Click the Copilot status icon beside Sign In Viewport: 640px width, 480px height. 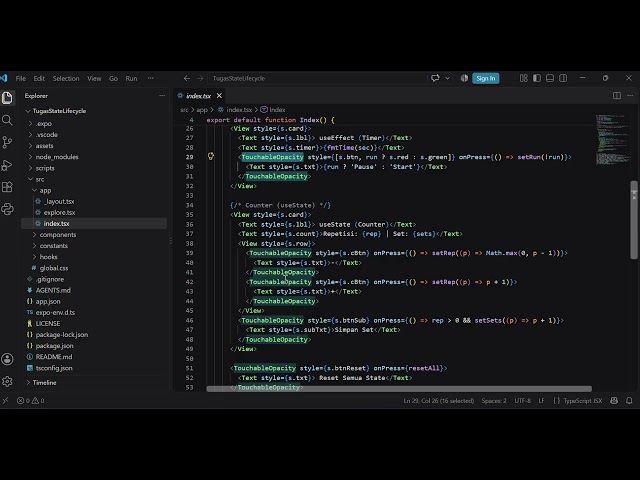[x=464, y=78]
